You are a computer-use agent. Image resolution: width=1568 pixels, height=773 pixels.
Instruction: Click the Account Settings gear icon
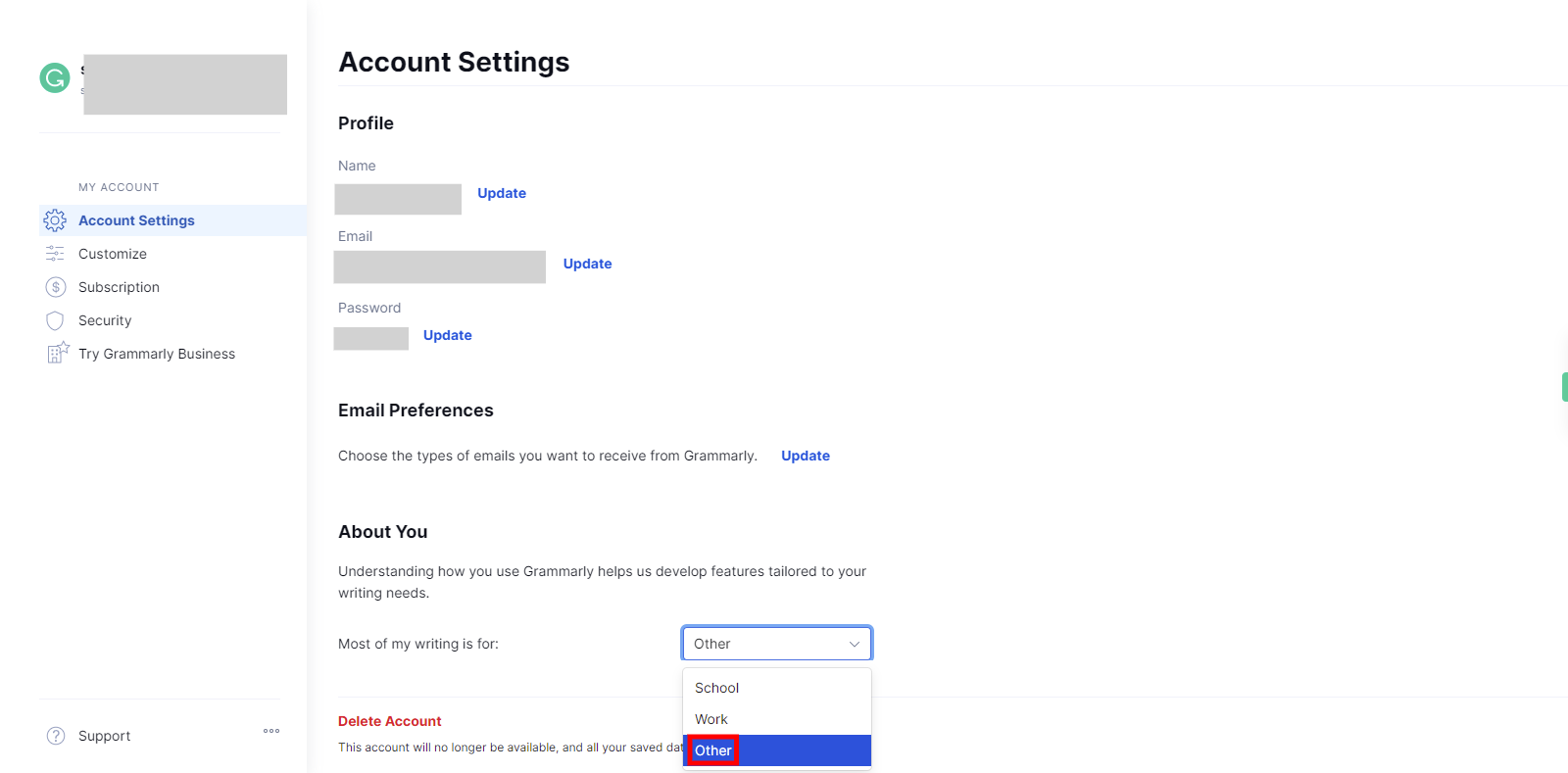(x=55, y=220)
